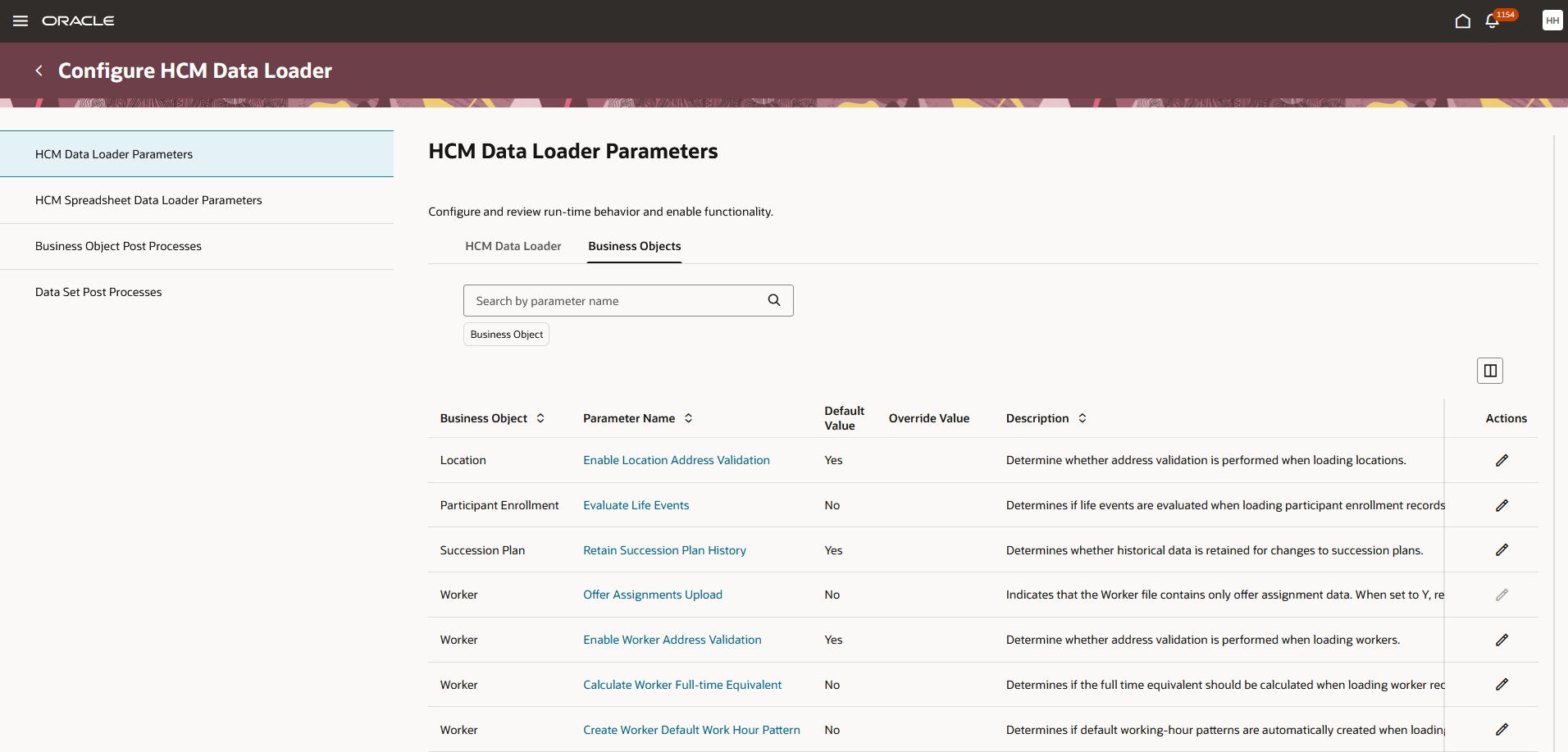This screenshot has height=752, width=1568.
Task: Edit Enable Worker Address Validation row
Action: [1502, 640]
